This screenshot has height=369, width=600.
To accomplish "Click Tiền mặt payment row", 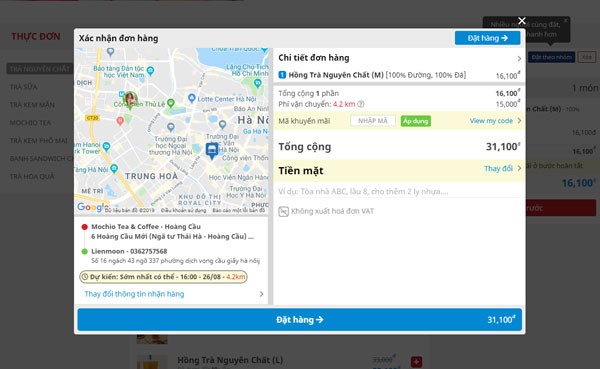I will coord(399,171).
